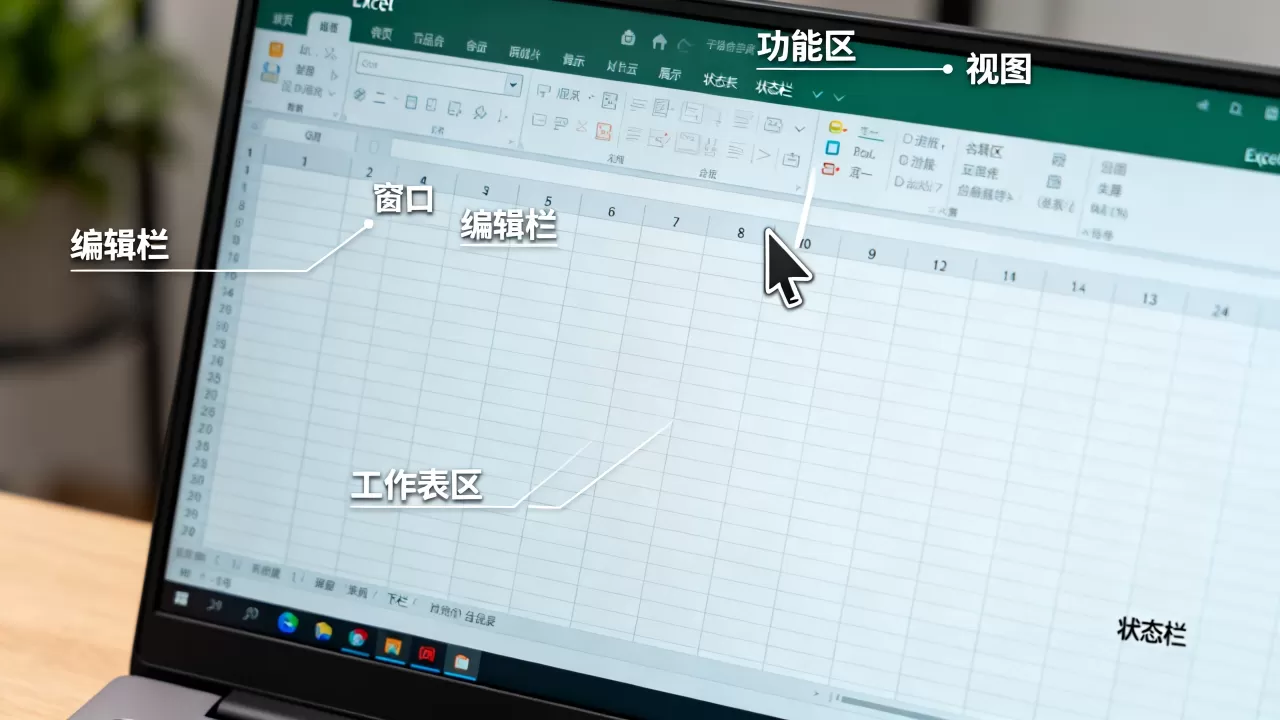Click the scissors Cut icon in ribbon
This screenshot has width=1280, height=720.
point(331,55)
